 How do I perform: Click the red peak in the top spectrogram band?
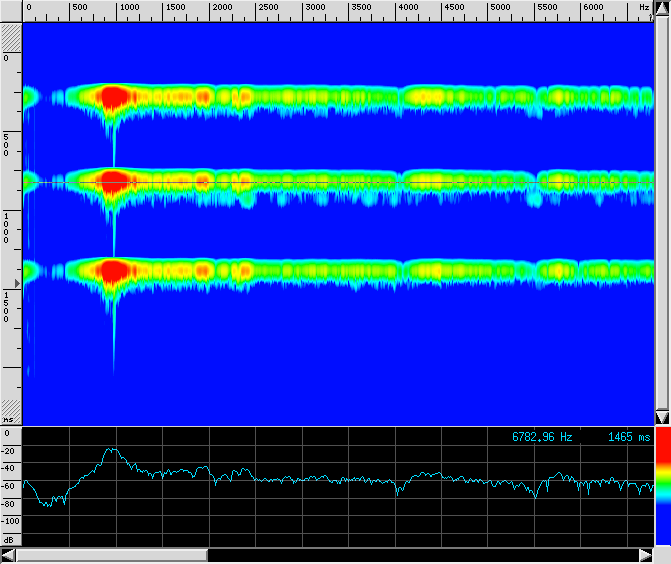113,96
